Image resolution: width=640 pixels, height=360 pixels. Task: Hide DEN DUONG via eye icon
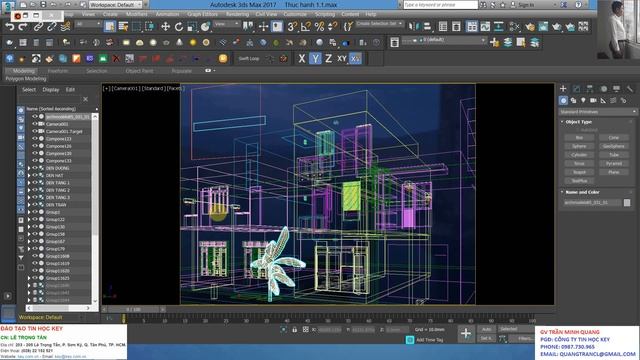(35, 168)
